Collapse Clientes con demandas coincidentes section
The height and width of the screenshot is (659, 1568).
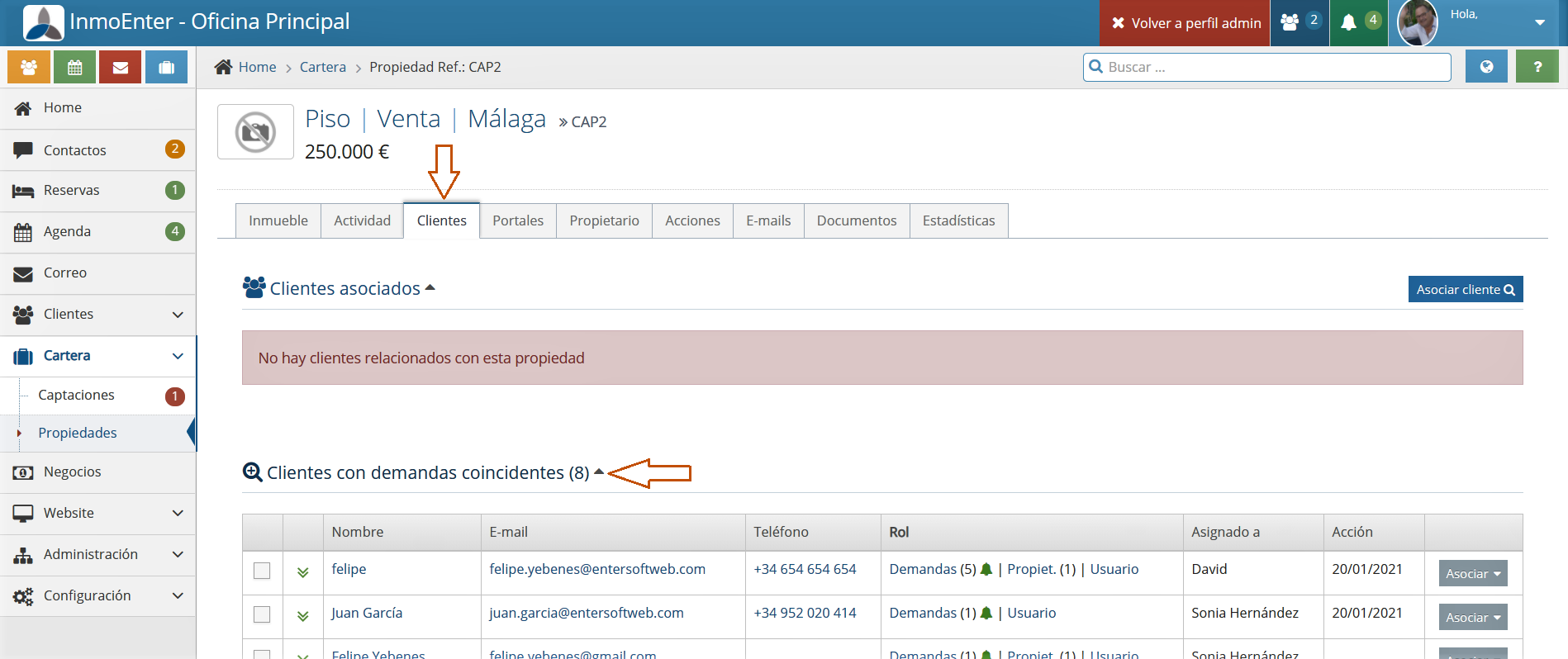599,472
